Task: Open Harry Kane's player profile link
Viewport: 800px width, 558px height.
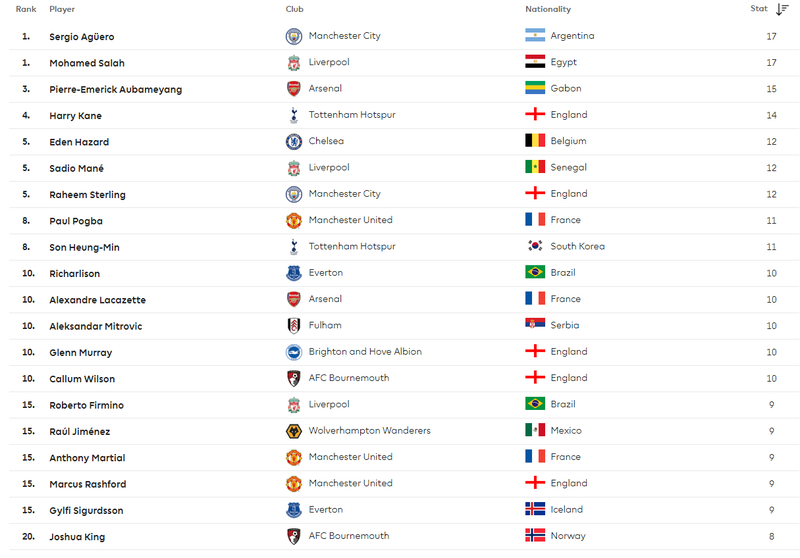Action: click(76, 116)
